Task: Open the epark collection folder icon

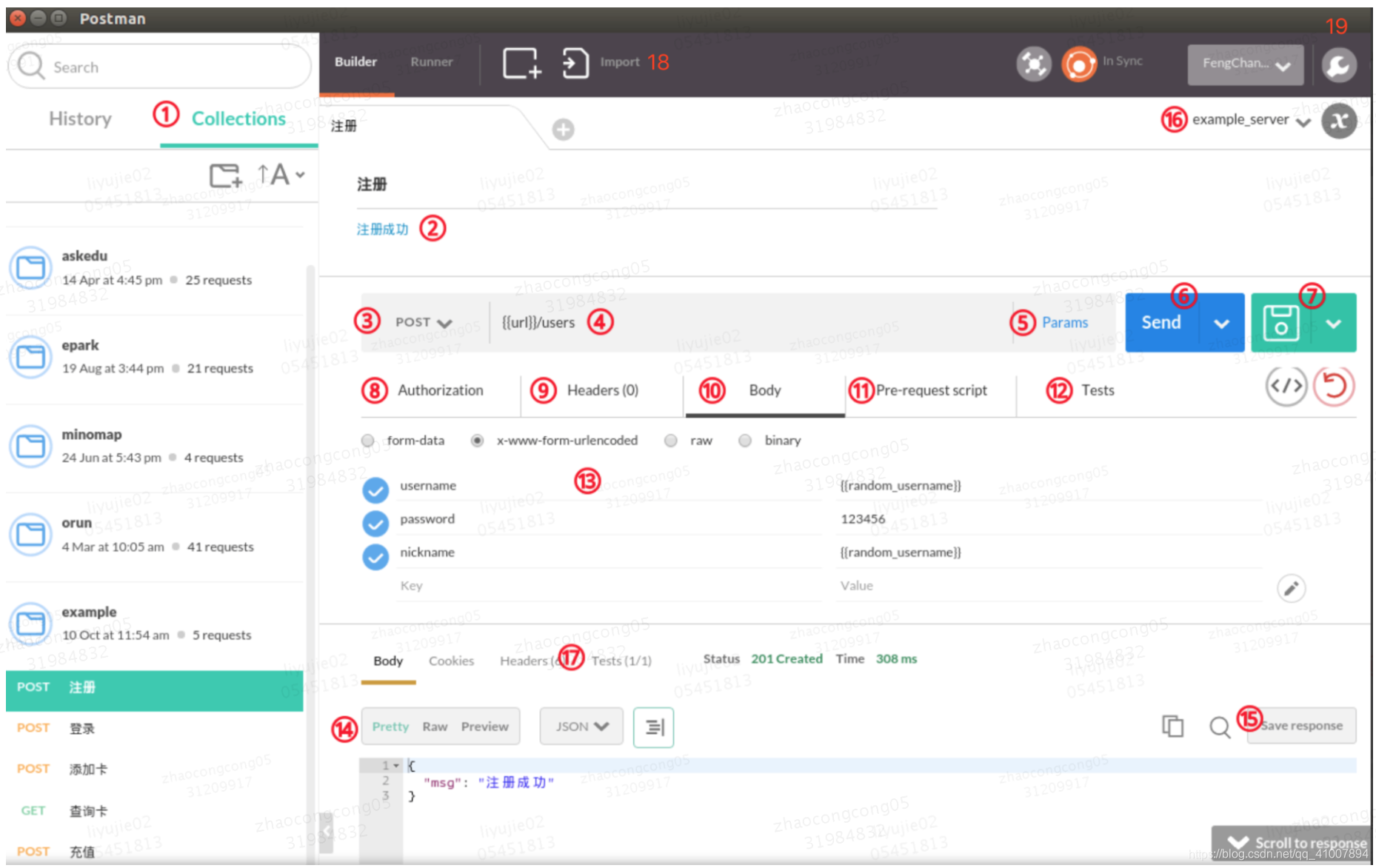Action: click(30, 357)
